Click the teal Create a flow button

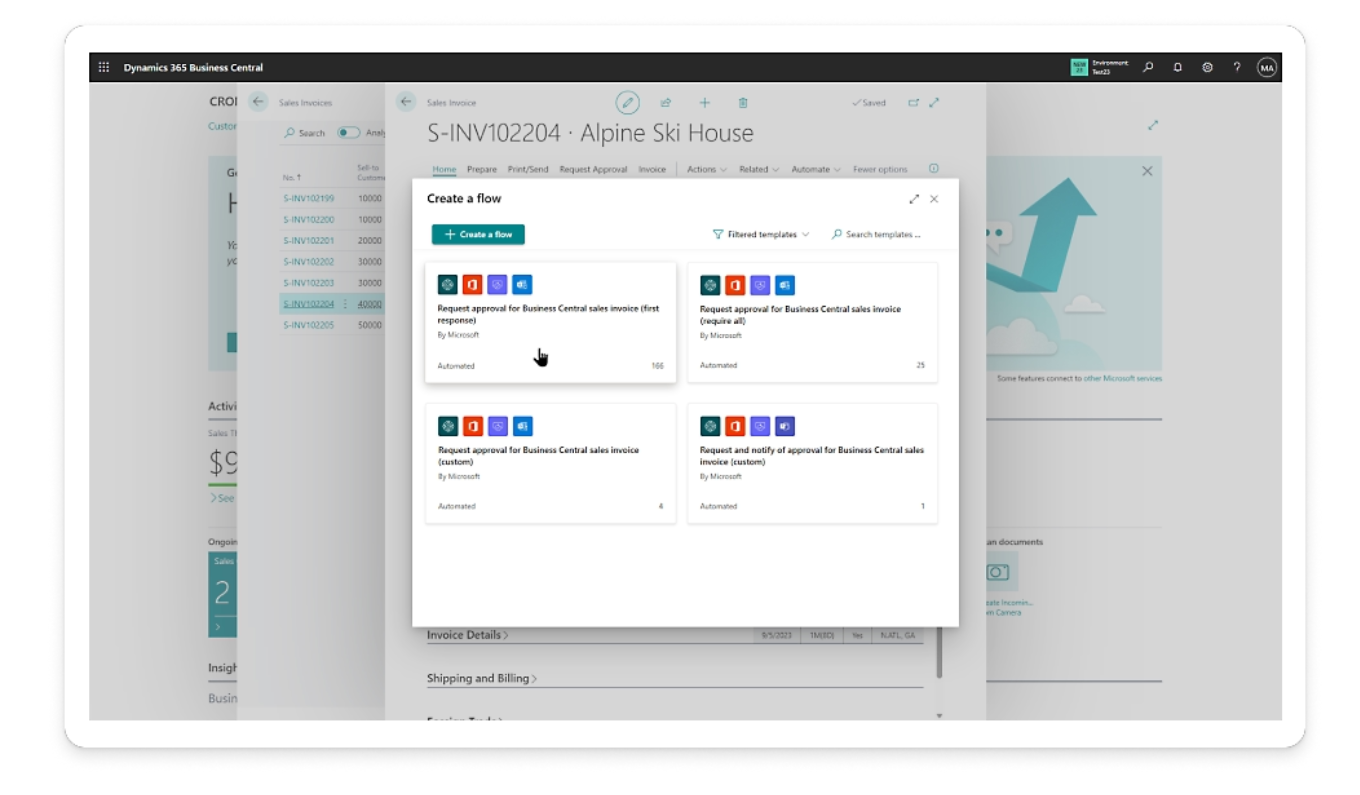point(478,234)
